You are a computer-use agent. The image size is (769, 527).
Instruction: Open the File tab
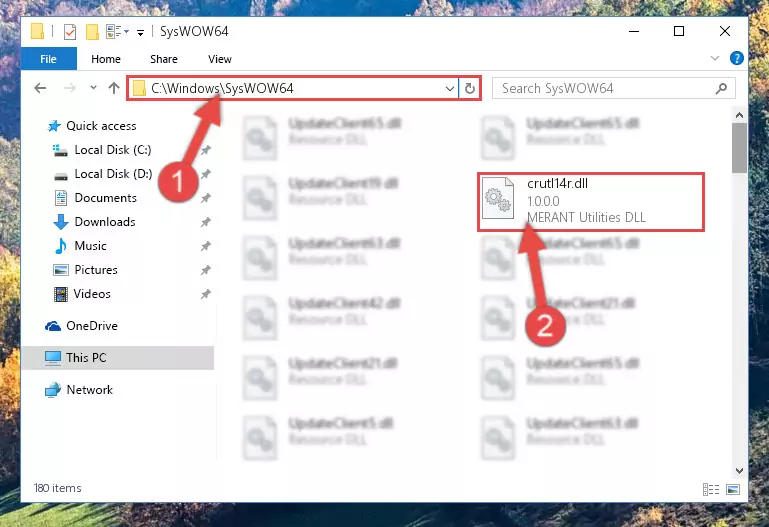49,59
